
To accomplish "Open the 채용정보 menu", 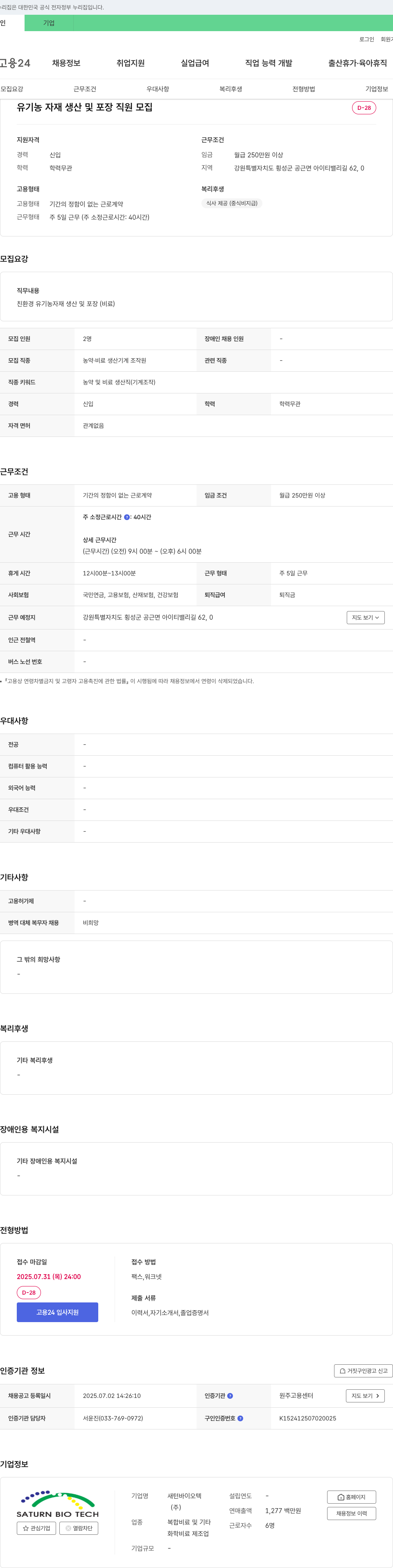I will pos(66,63).
